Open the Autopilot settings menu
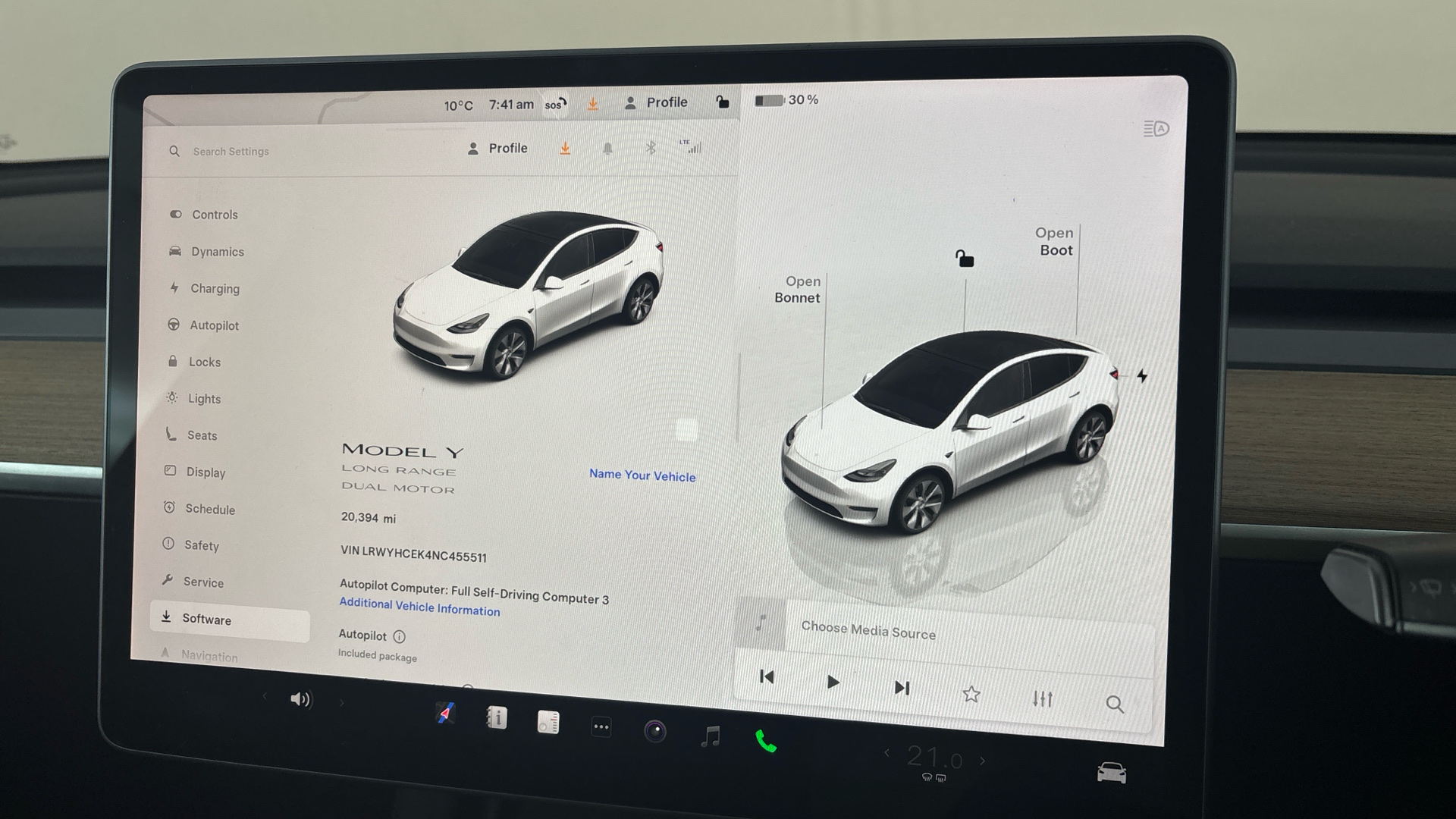1456x819 pixels. [214, 325]
